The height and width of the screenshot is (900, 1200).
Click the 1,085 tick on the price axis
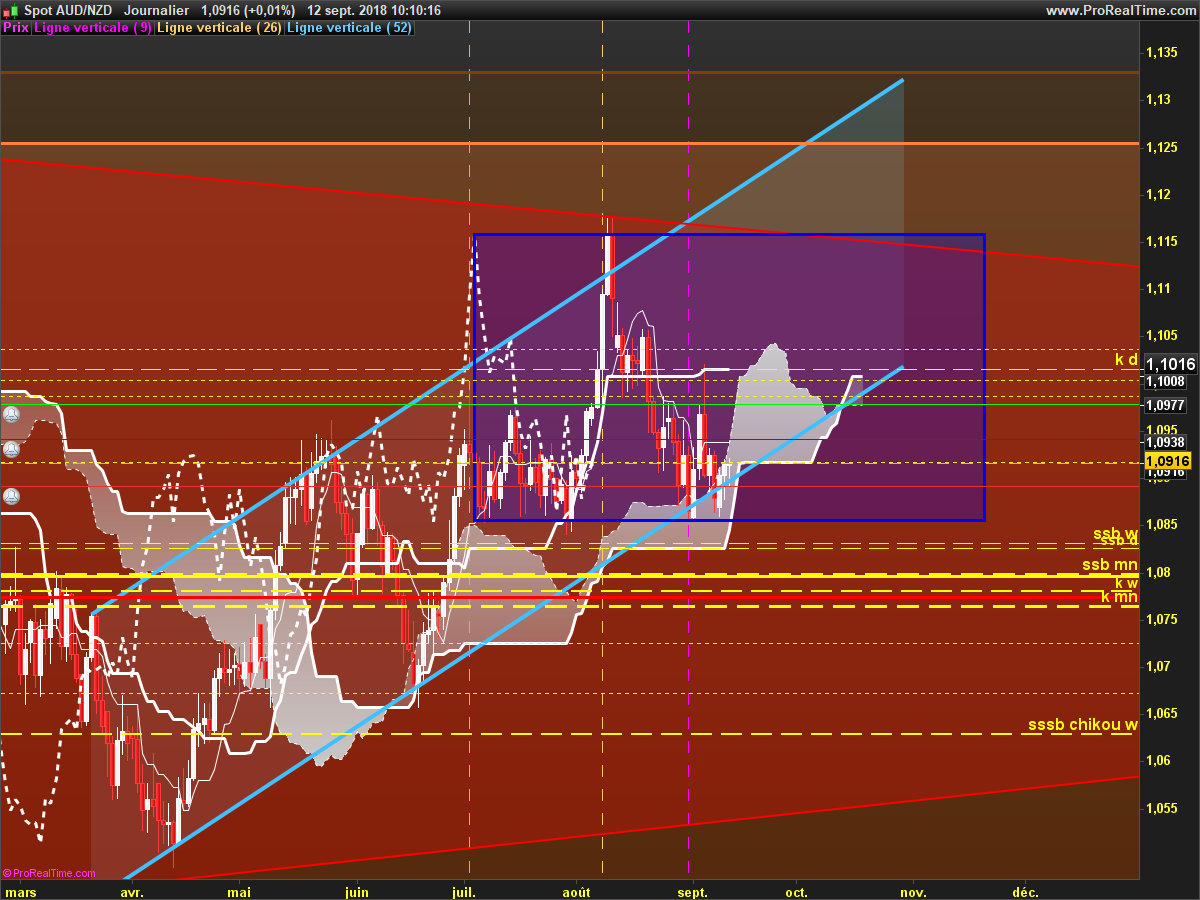[x=1161, y=524]
